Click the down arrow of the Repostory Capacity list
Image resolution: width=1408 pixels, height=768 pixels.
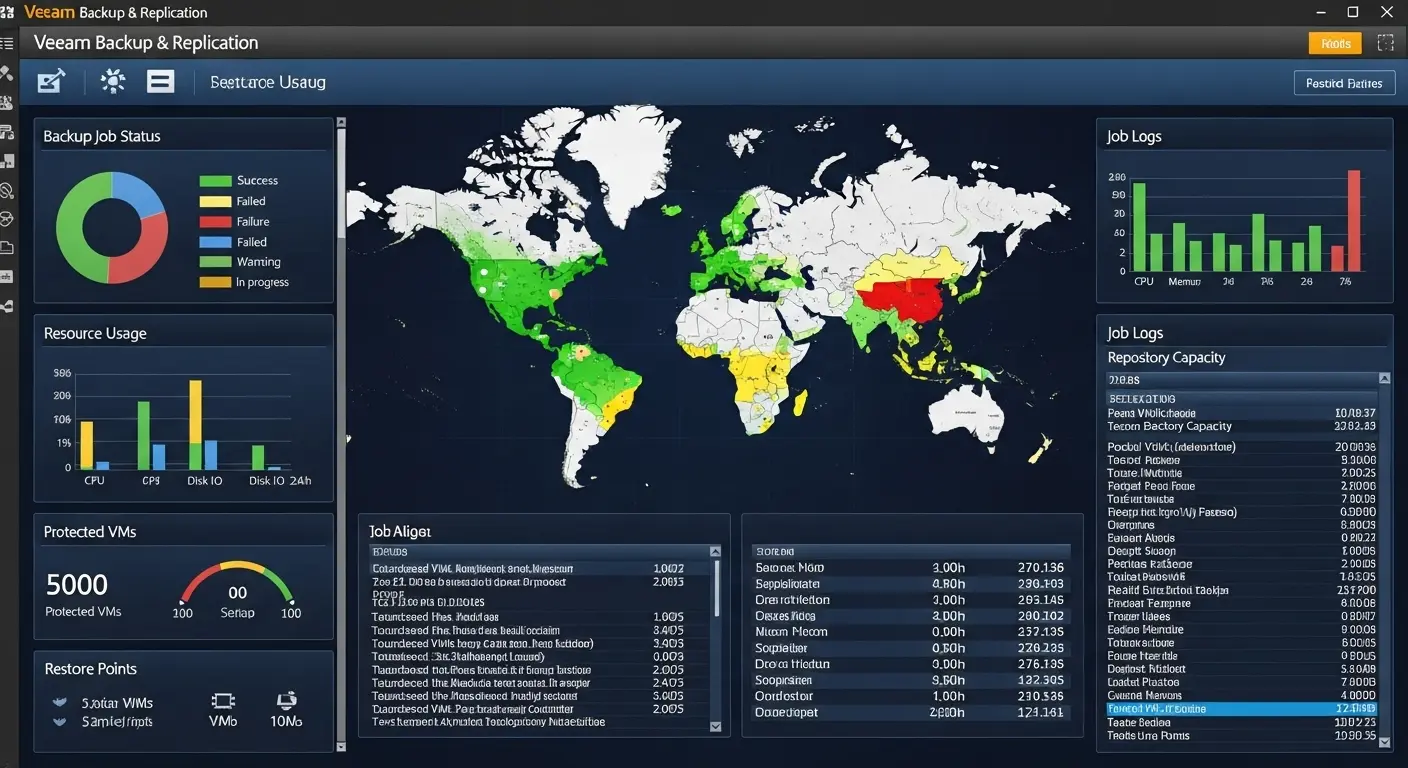1384,742
